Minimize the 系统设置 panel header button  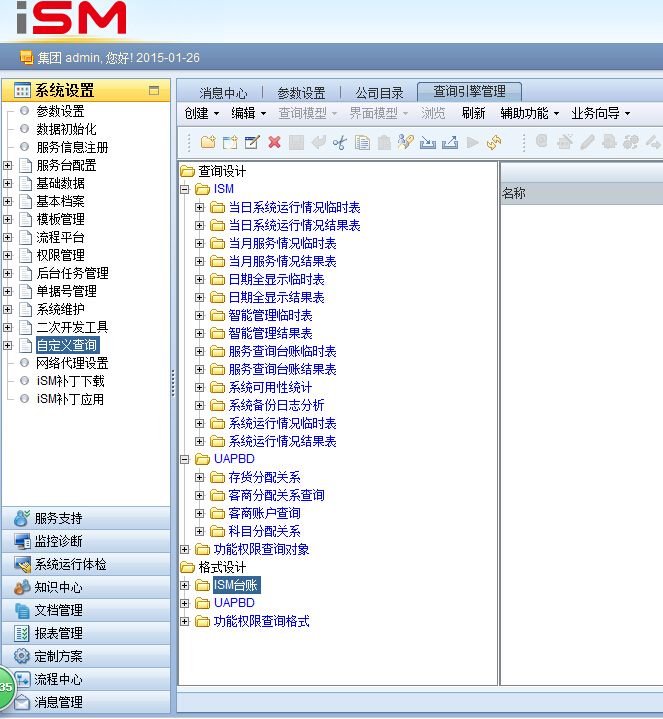[x=154, y=90]
